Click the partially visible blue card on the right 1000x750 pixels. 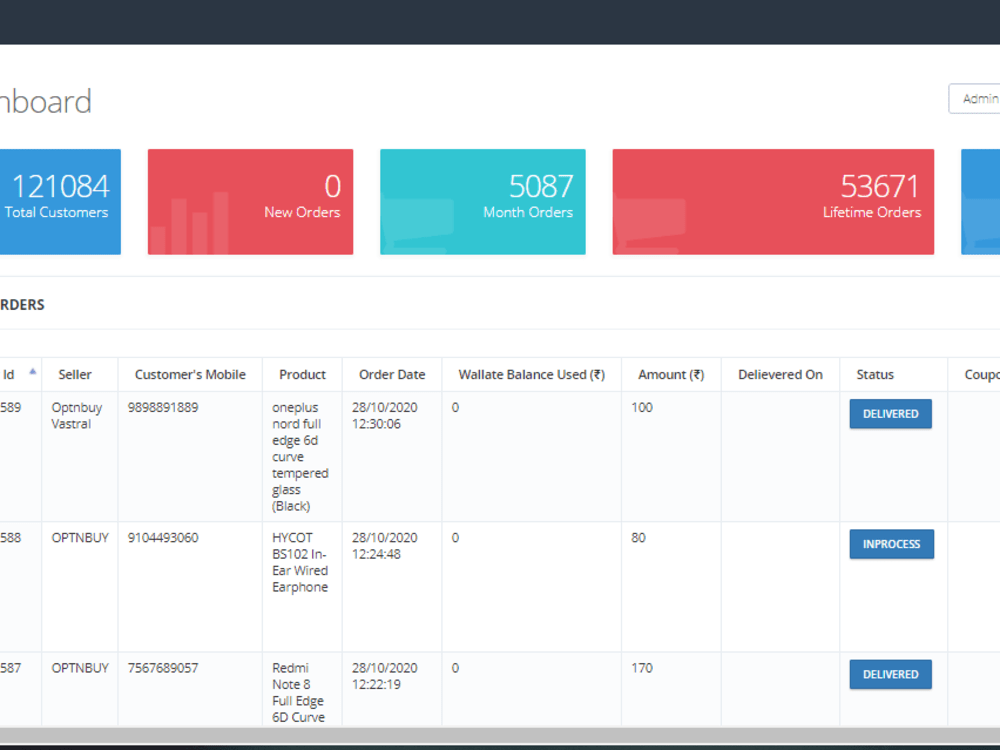(x=980, y=200)
